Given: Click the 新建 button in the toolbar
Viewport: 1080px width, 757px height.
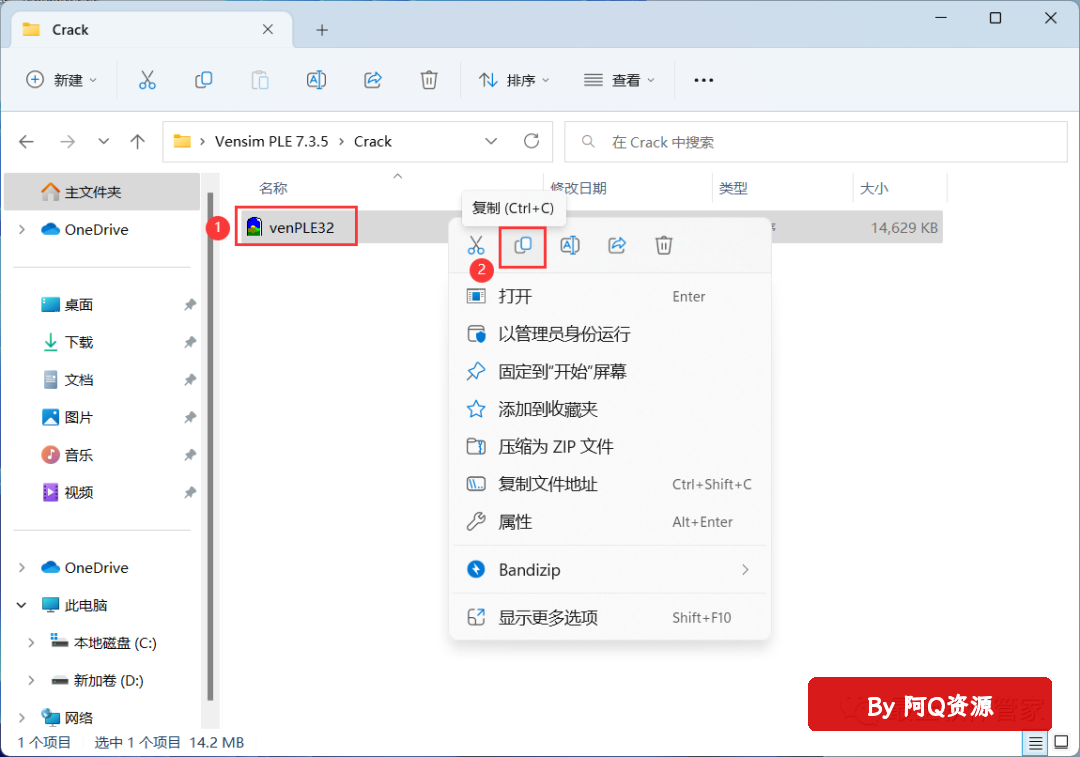Looking at the screenshot, I should click(62, 80).
